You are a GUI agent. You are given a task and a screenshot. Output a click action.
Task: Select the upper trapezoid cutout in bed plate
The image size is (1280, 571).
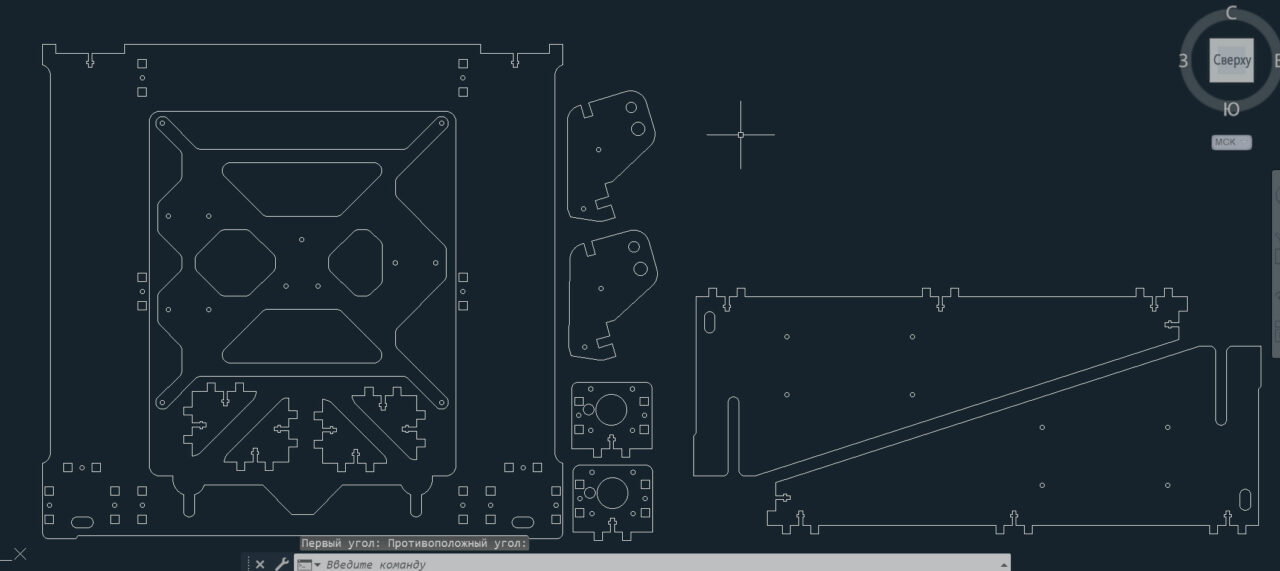(x=301, y=163)
